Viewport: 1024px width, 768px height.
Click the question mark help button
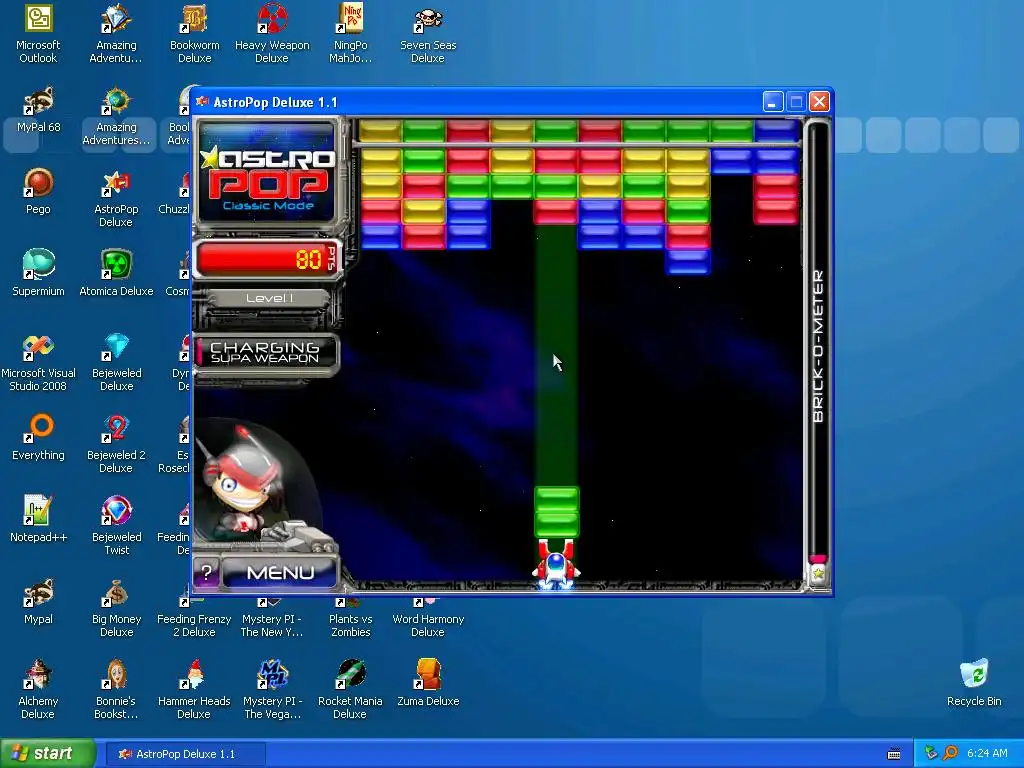pos(206,573)
